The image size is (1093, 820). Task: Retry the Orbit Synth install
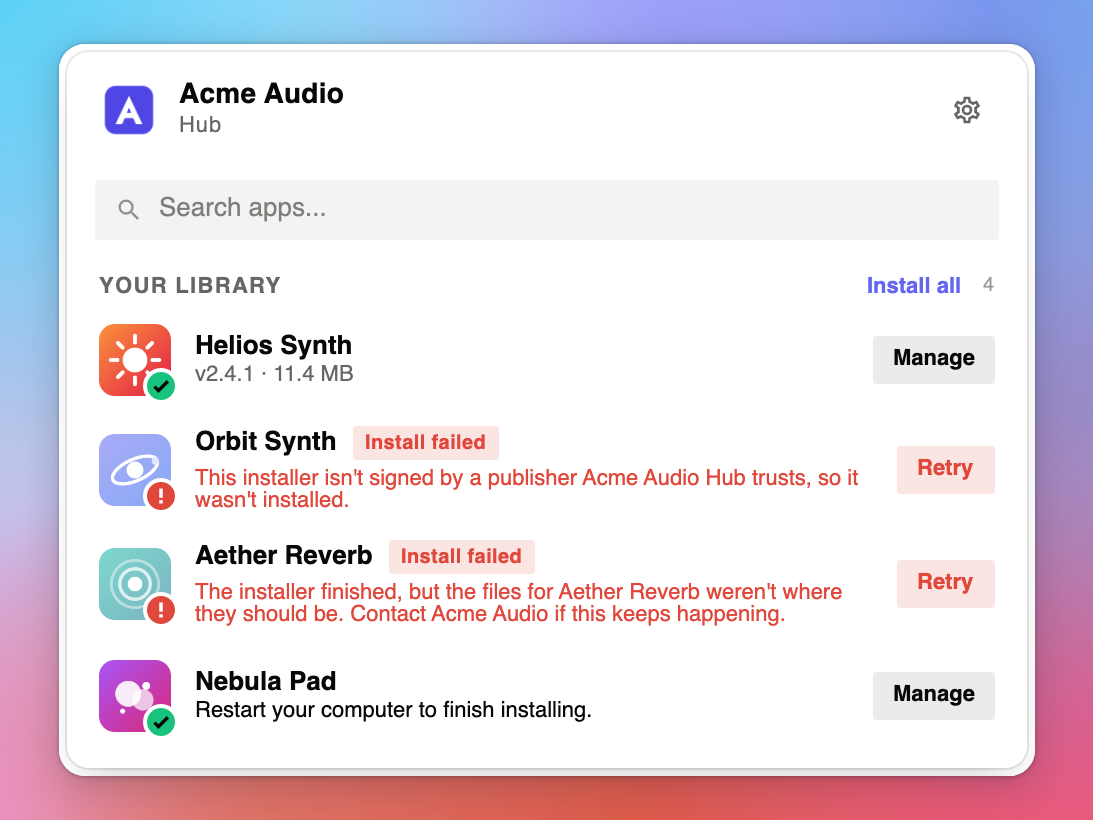click(x=945, y=470)
